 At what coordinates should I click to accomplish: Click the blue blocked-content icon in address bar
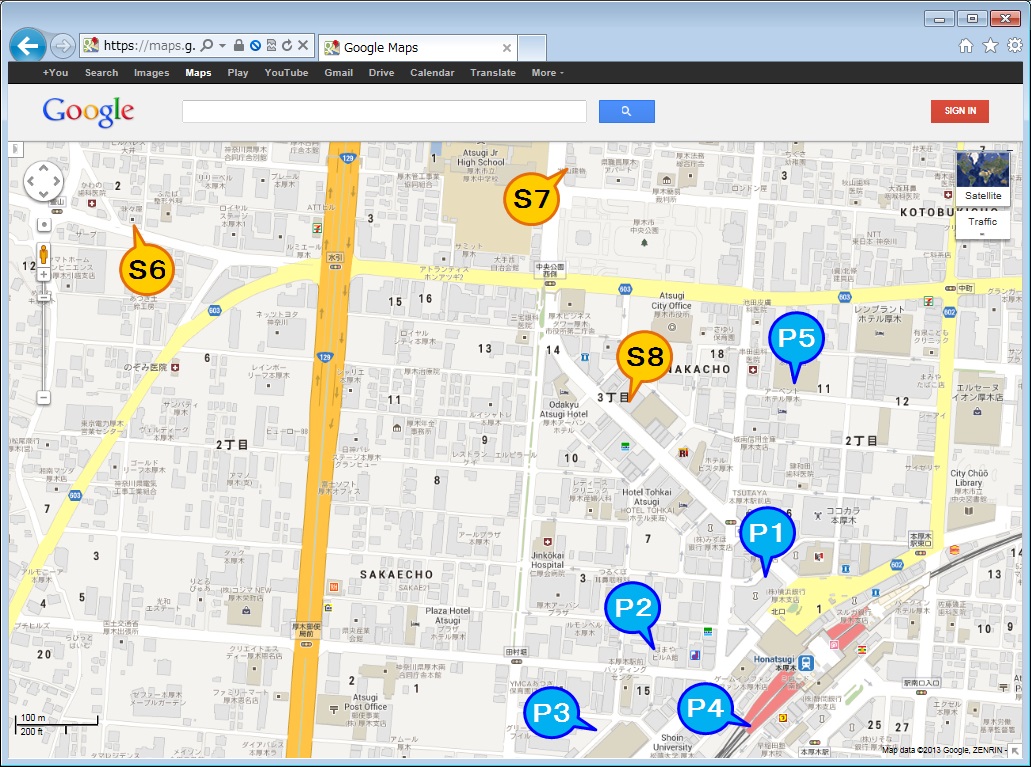coord(255,45)
